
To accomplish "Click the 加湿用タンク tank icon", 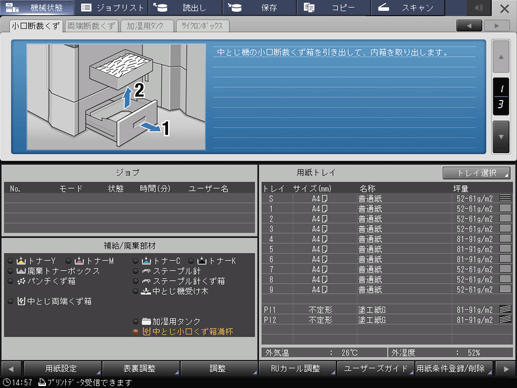I will click(x=146, y=321).
